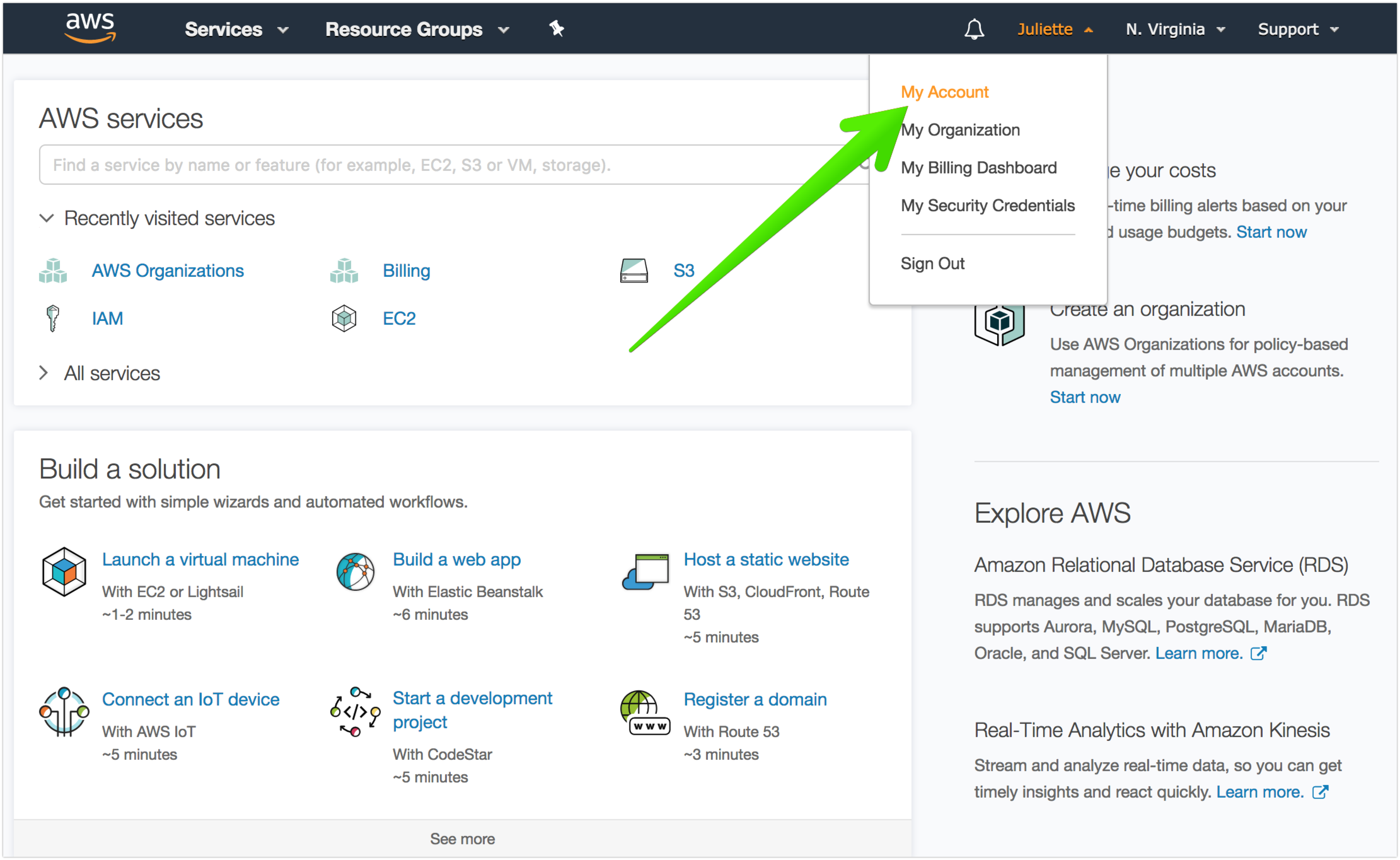Open the Services dropdown menu

click(237, 29)
